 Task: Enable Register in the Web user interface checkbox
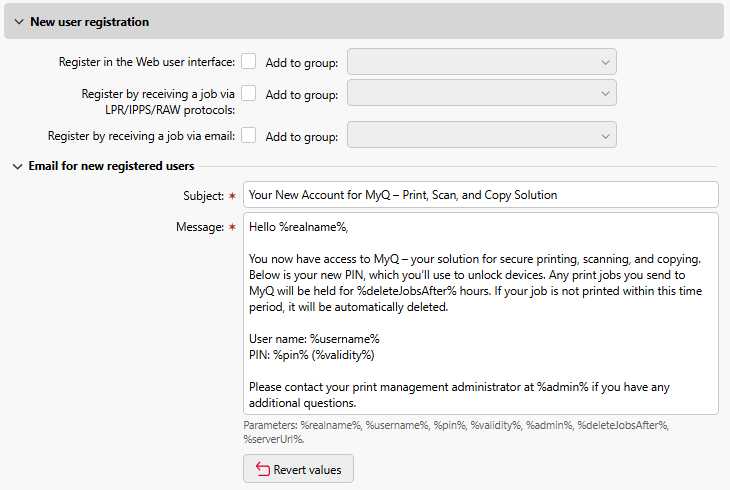coord(249,61)
